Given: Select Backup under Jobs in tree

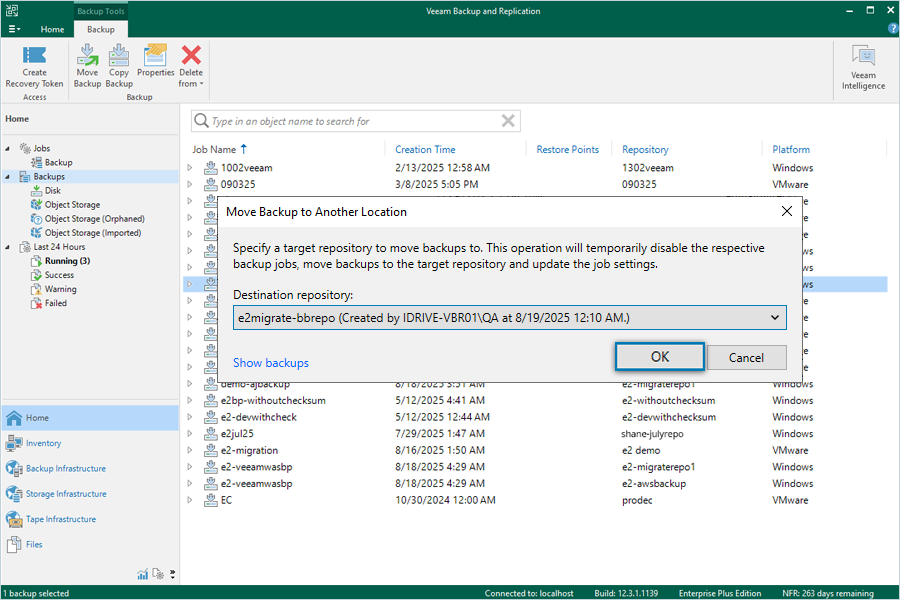Looking at the screenshot, I should pos(59,162).
